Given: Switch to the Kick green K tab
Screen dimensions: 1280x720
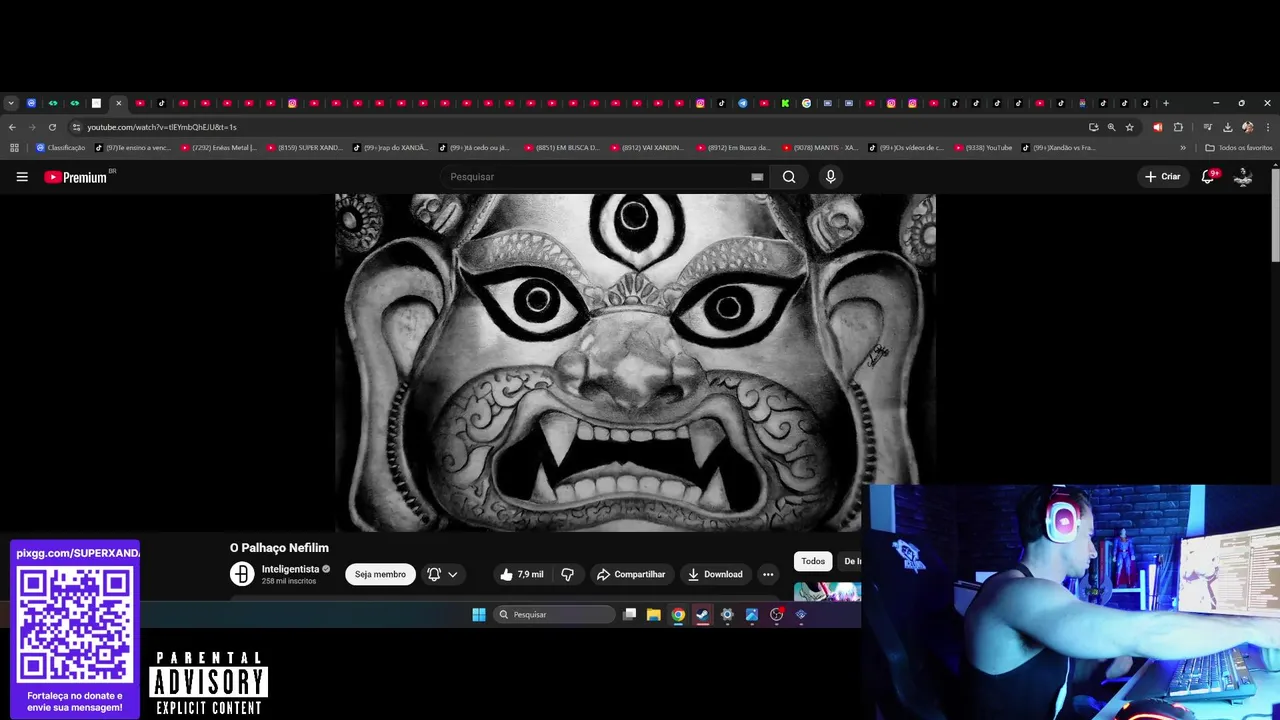Looking at the screenshot, I should click(x=785, y=103).
